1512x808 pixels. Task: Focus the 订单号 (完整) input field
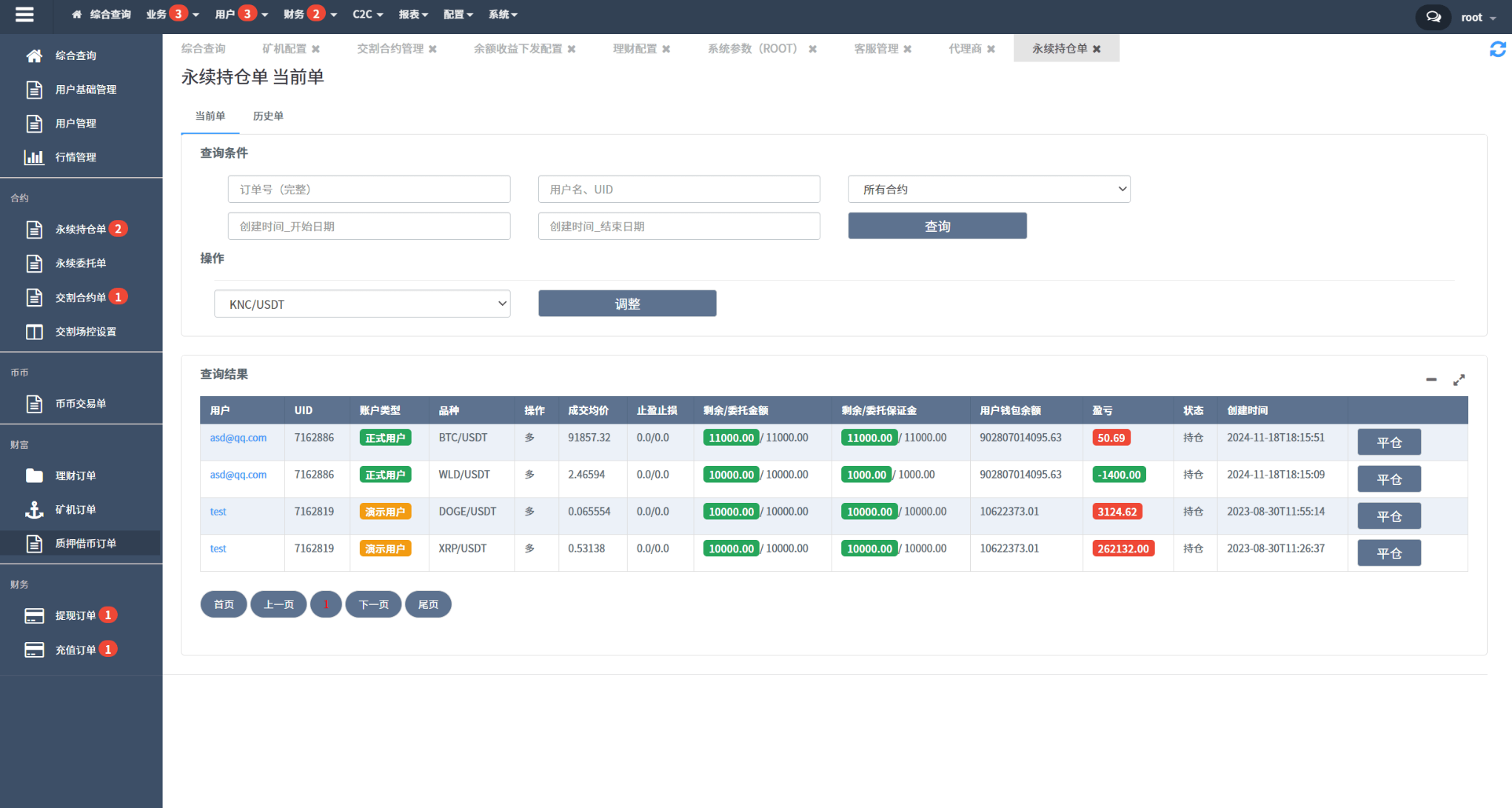[369, 190]
